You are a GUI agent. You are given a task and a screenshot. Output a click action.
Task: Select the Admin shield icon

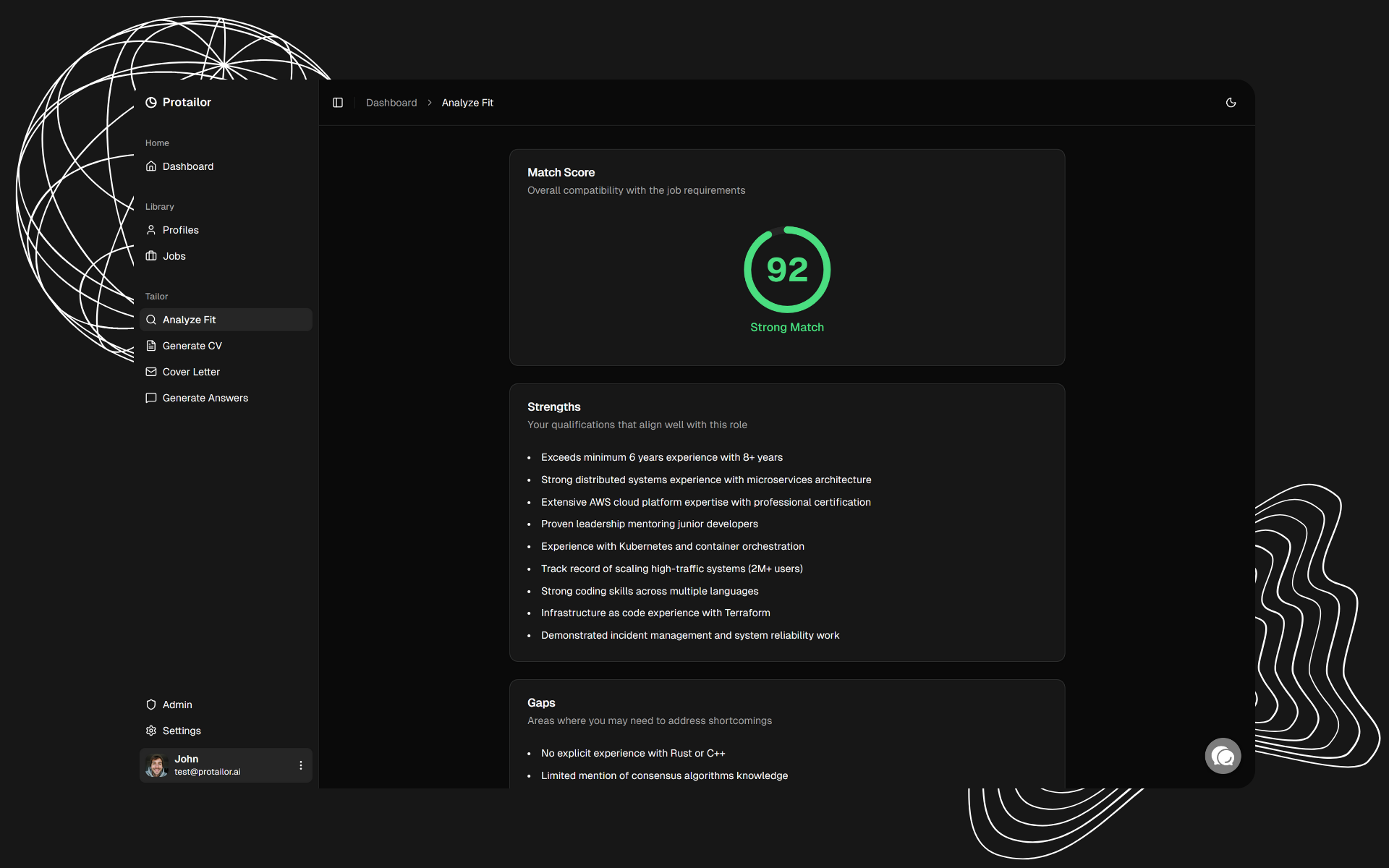[150, 704]
